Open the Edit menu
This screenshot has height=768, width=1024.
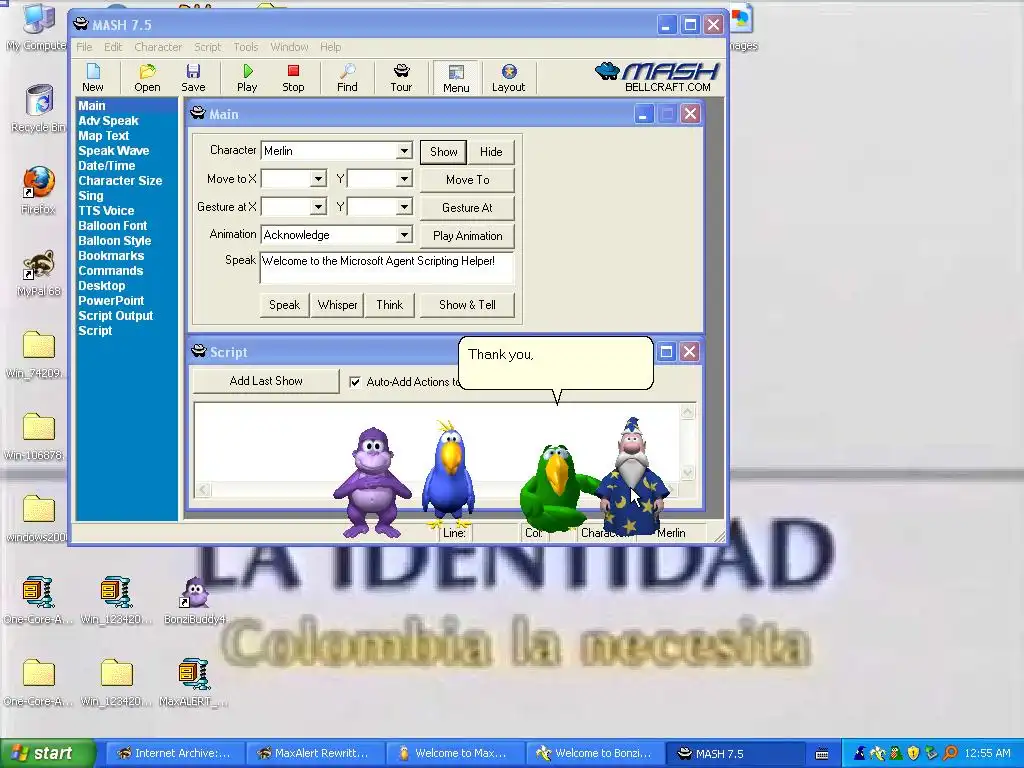(x=113, y=47)
